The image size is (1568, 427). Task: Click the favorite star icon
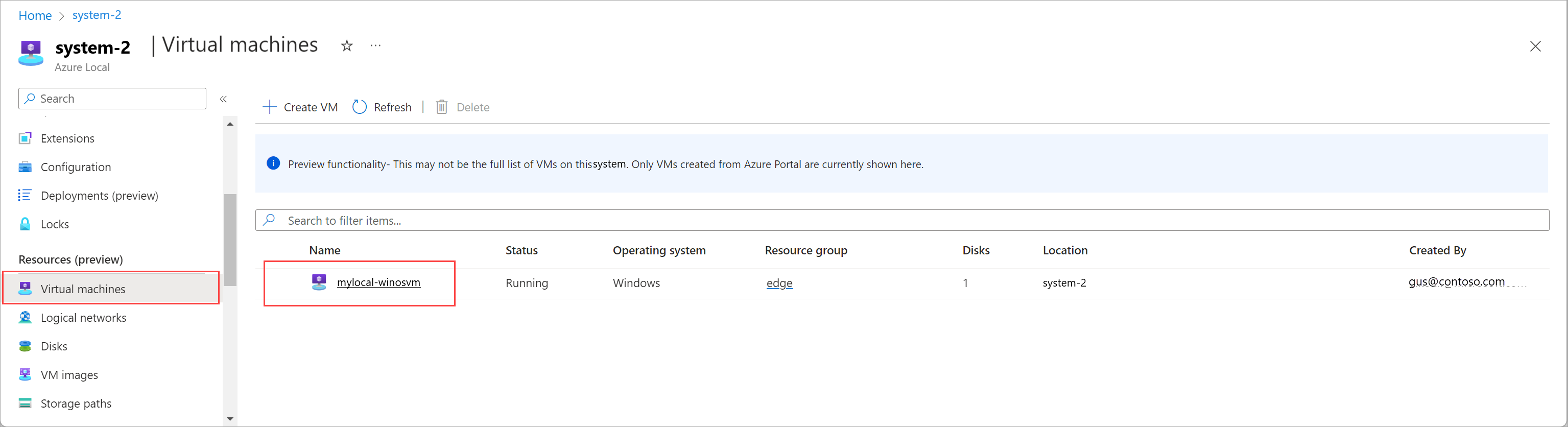(346, 45)
